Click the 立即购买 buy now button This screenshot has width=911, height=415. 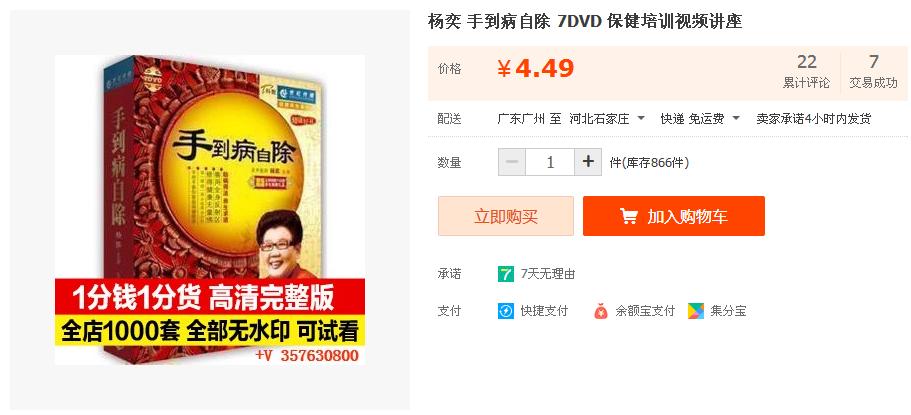pos(505,216)
